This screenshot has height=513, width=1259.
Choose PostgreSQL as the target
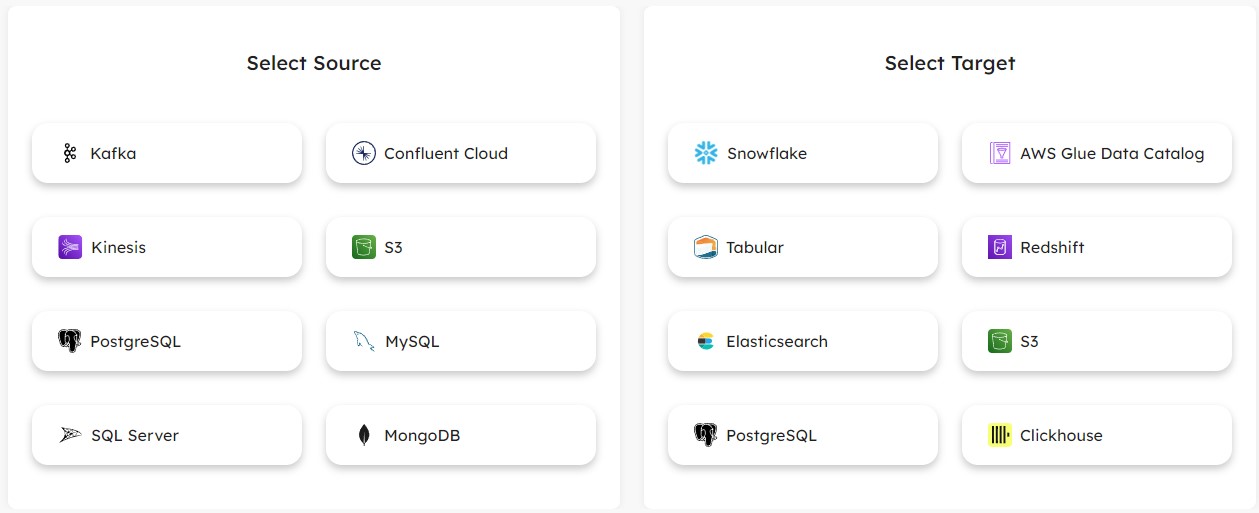tap(803, 436)
